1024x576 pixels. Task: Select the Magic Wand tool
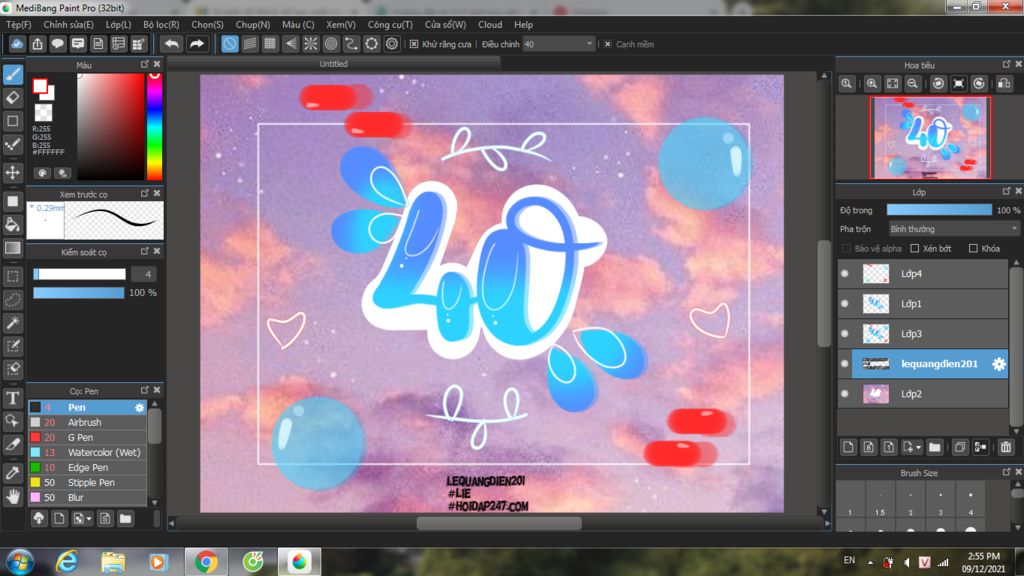(12, 323)
